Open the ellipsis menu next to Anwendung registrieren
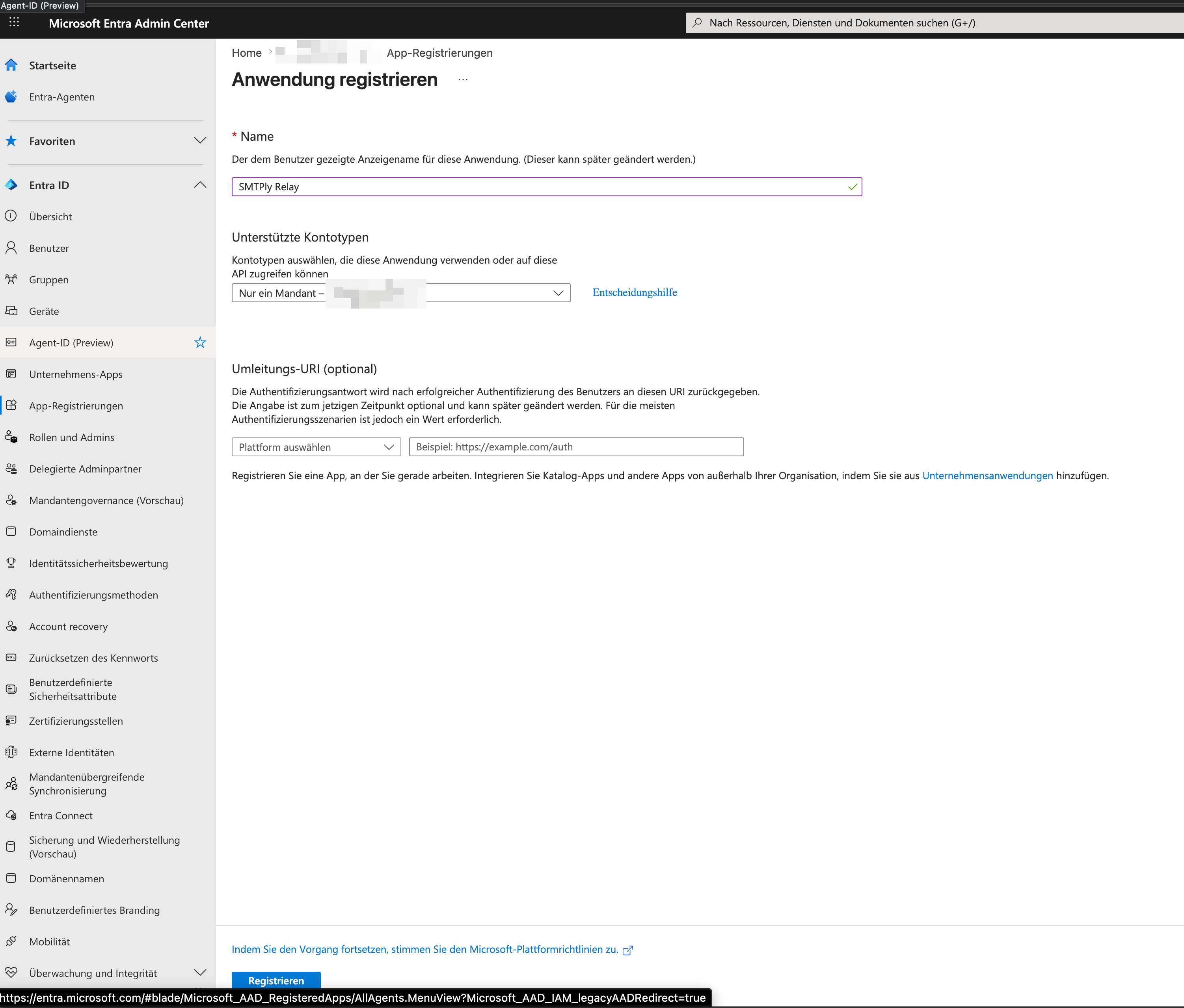 pos(463,80)
